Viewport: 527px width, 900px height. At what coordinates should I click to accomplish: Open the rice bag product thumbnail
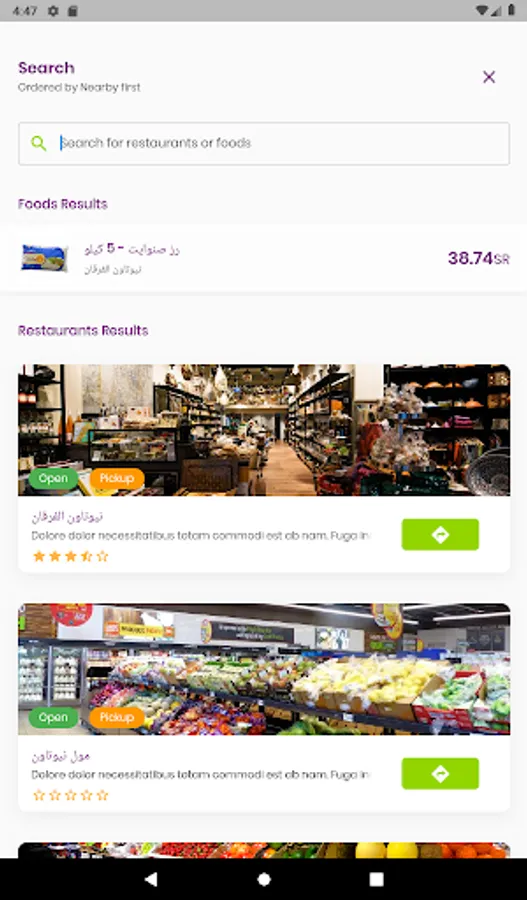pyautogui.click(x=44, y=258)
